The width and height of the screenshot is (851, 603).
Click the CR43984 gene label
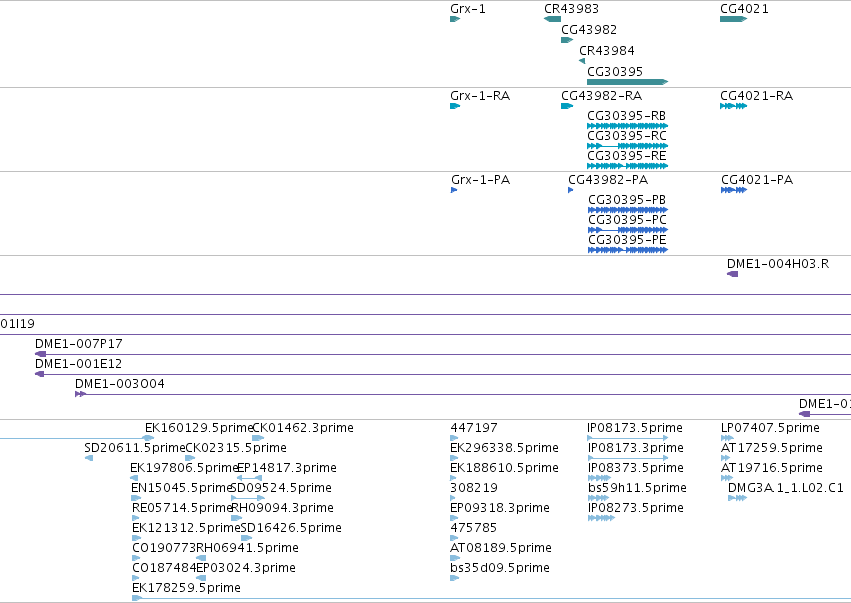[x=607, y=50]
